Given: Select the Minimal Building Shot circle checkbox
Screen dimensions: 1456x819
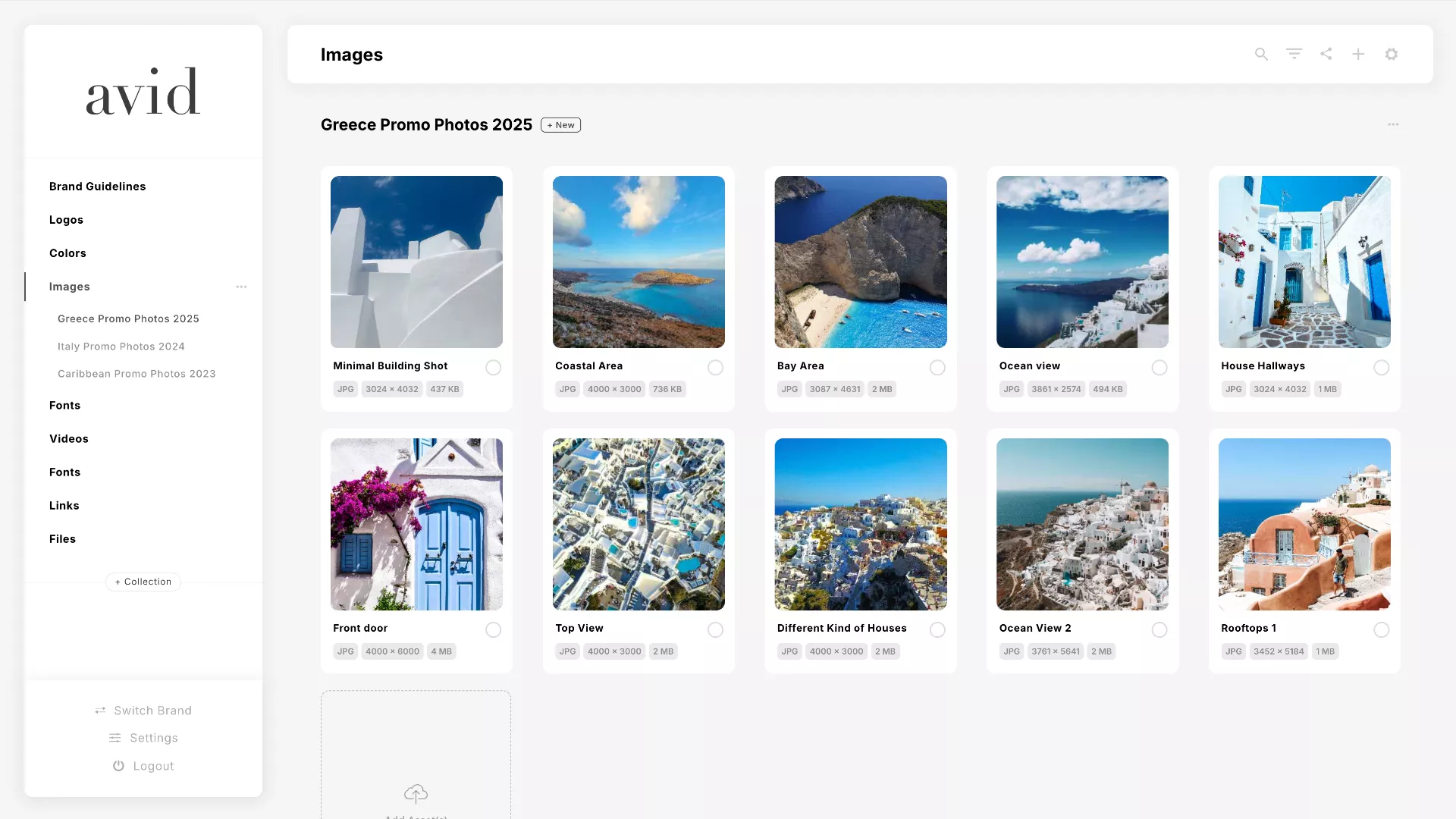Looking at the screenshot, I should tap(493, 368).
